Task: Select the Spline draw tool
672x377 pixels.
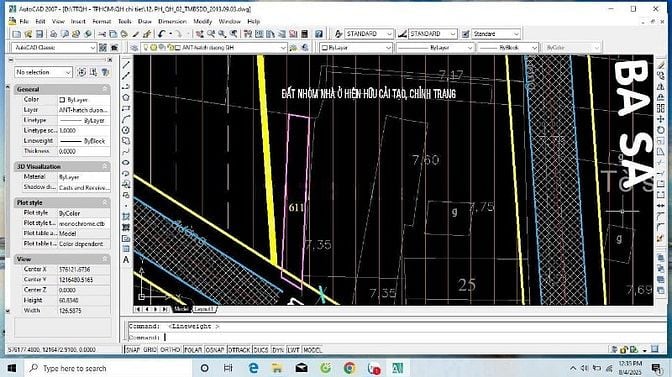Action: (126, 152)
